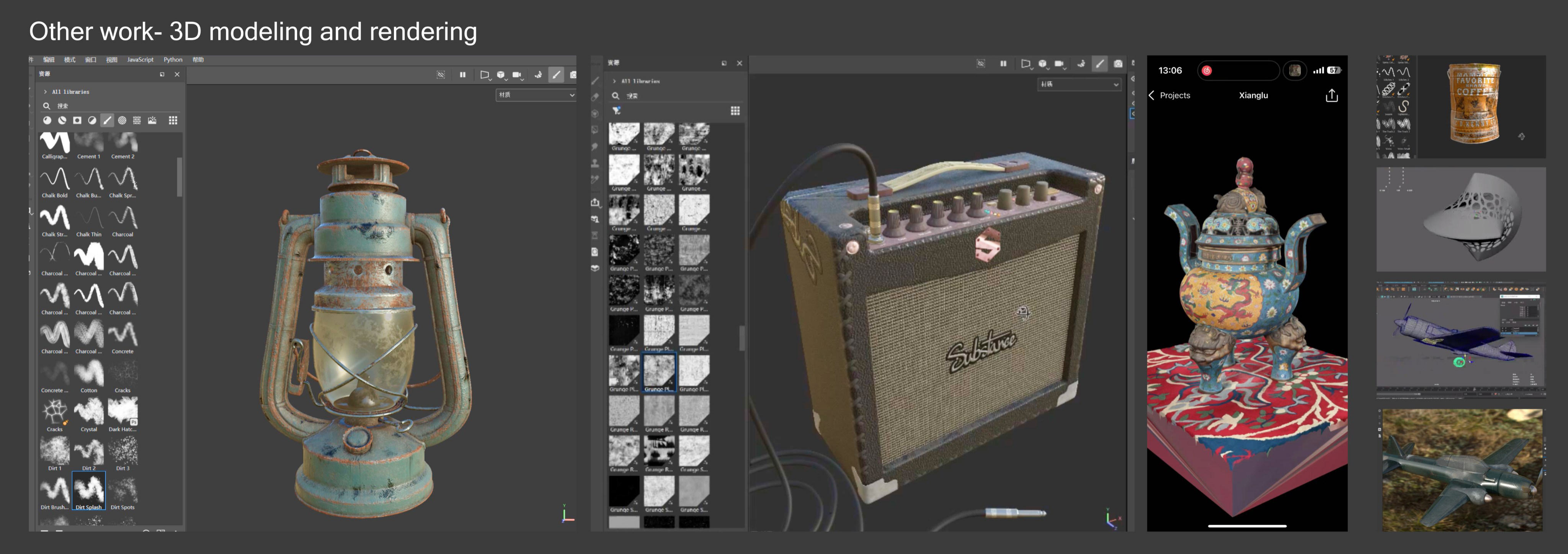Image resolution: width=1568 pixels, height=554 pixels.
Task: Open the 帮助 help menu
Action: coord(198,60)
